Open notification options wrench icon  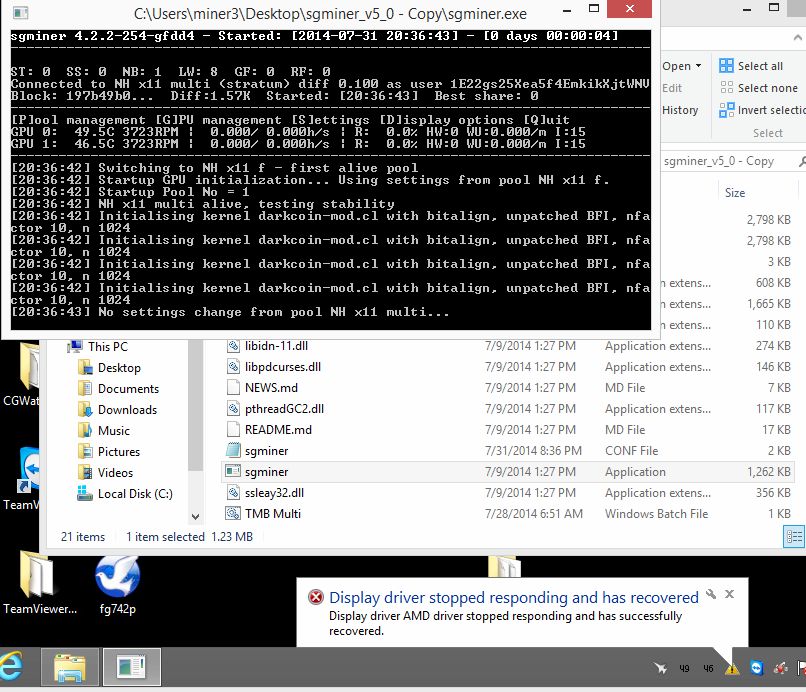coord(711,594)
